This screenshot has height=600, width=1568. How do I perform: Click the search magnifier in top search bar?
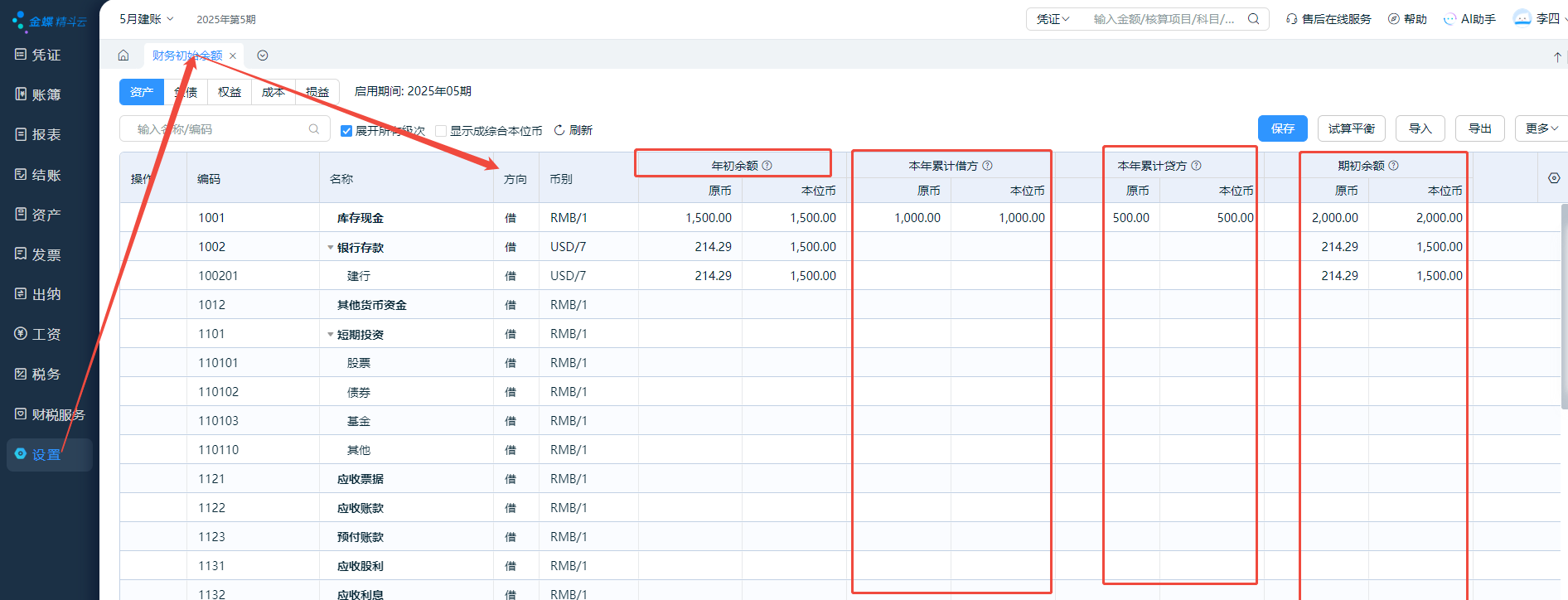click(1254, 19)
